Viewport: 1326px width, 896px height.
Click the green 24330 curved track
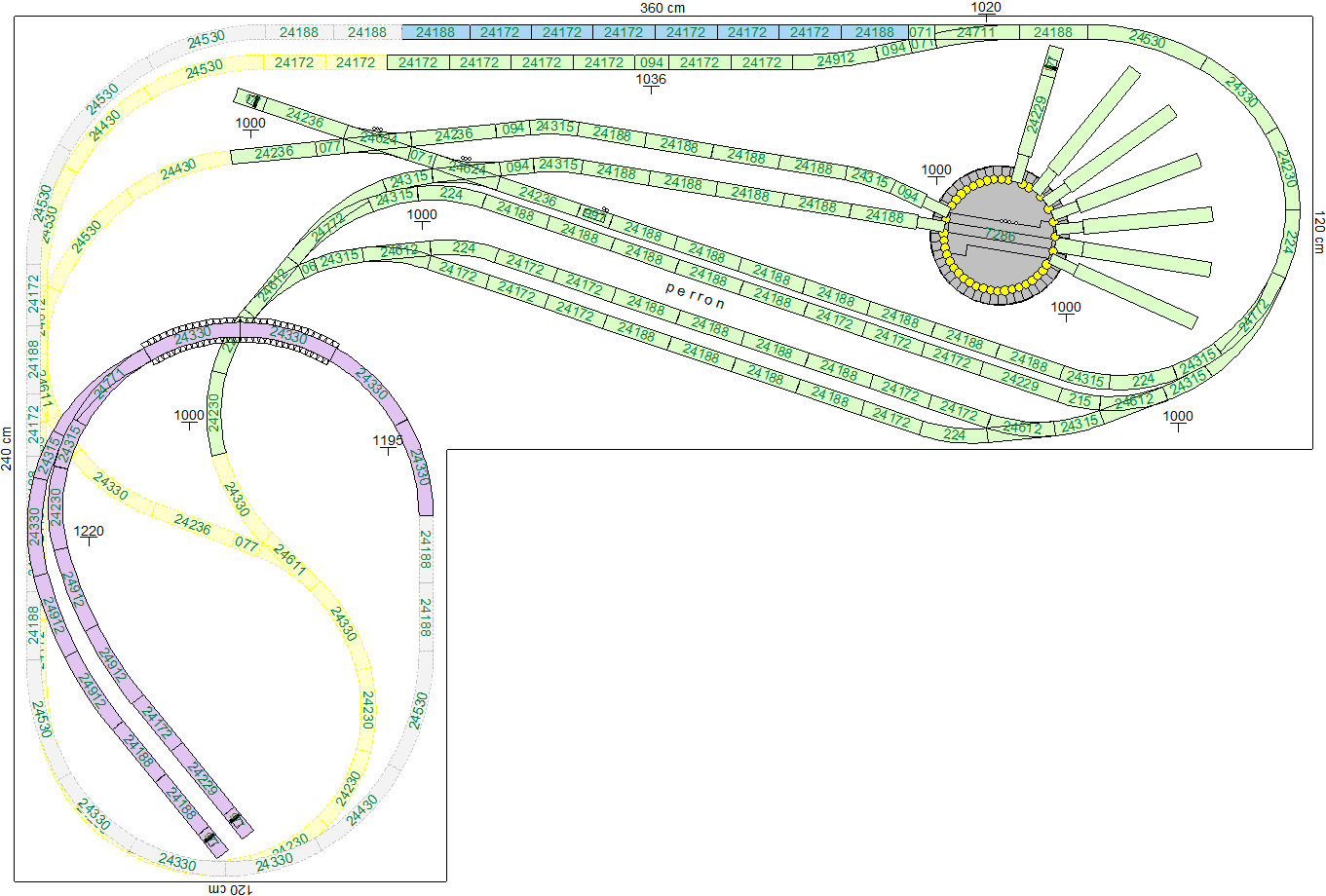click(1241, 93)
